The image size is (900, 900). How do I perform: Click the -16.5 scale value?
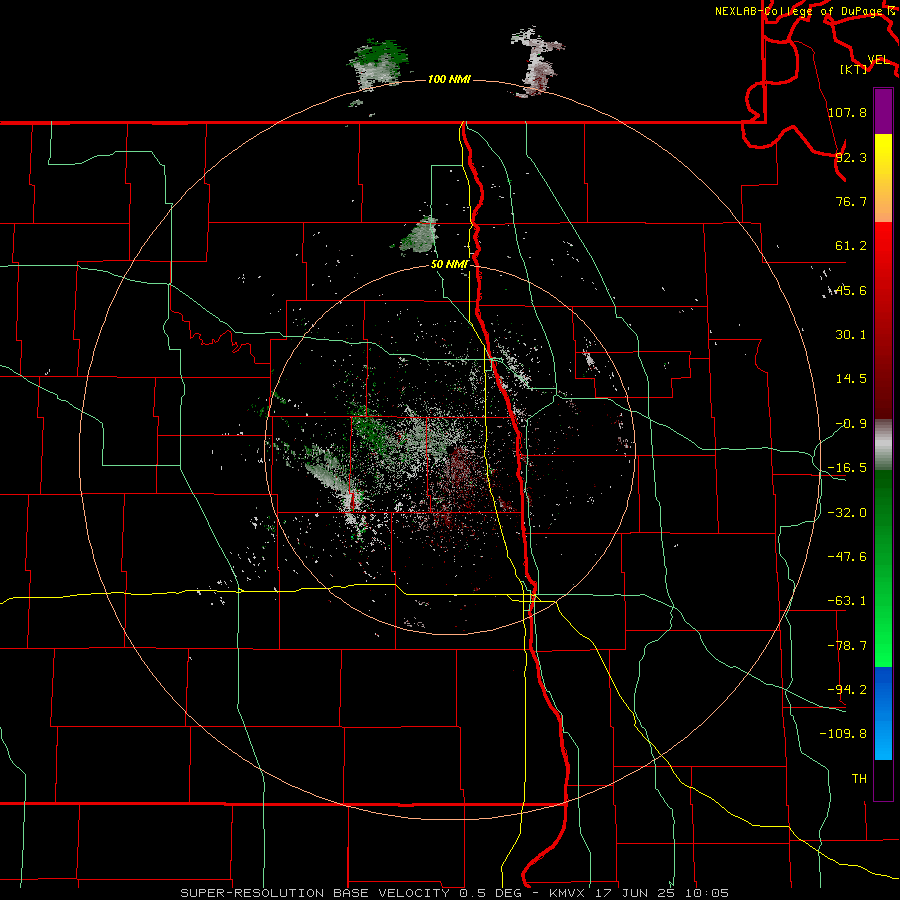click(x=847, y=468)
